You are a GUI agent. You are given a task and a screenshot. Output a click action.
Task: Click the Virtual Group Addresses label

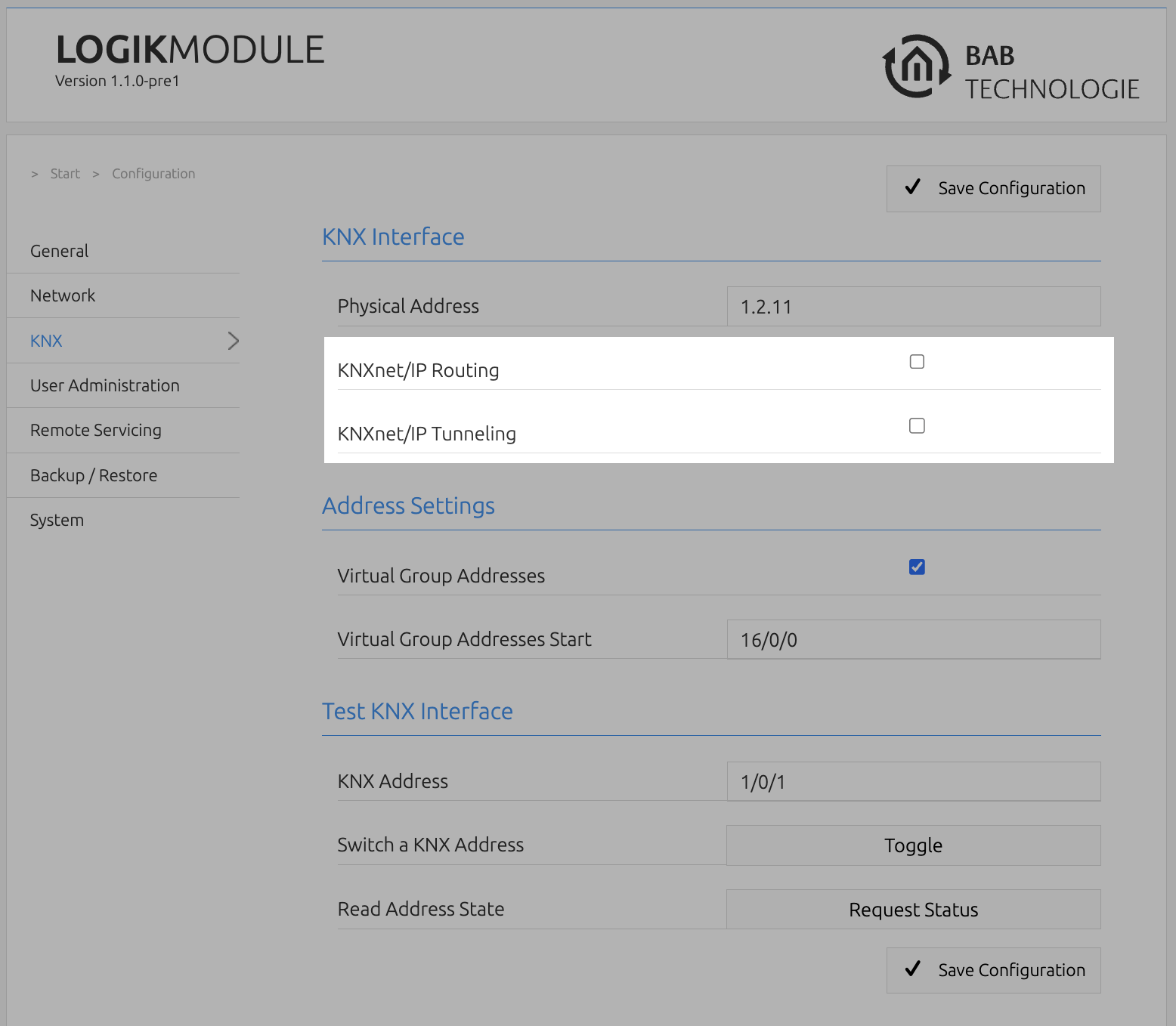pos(441,576)
